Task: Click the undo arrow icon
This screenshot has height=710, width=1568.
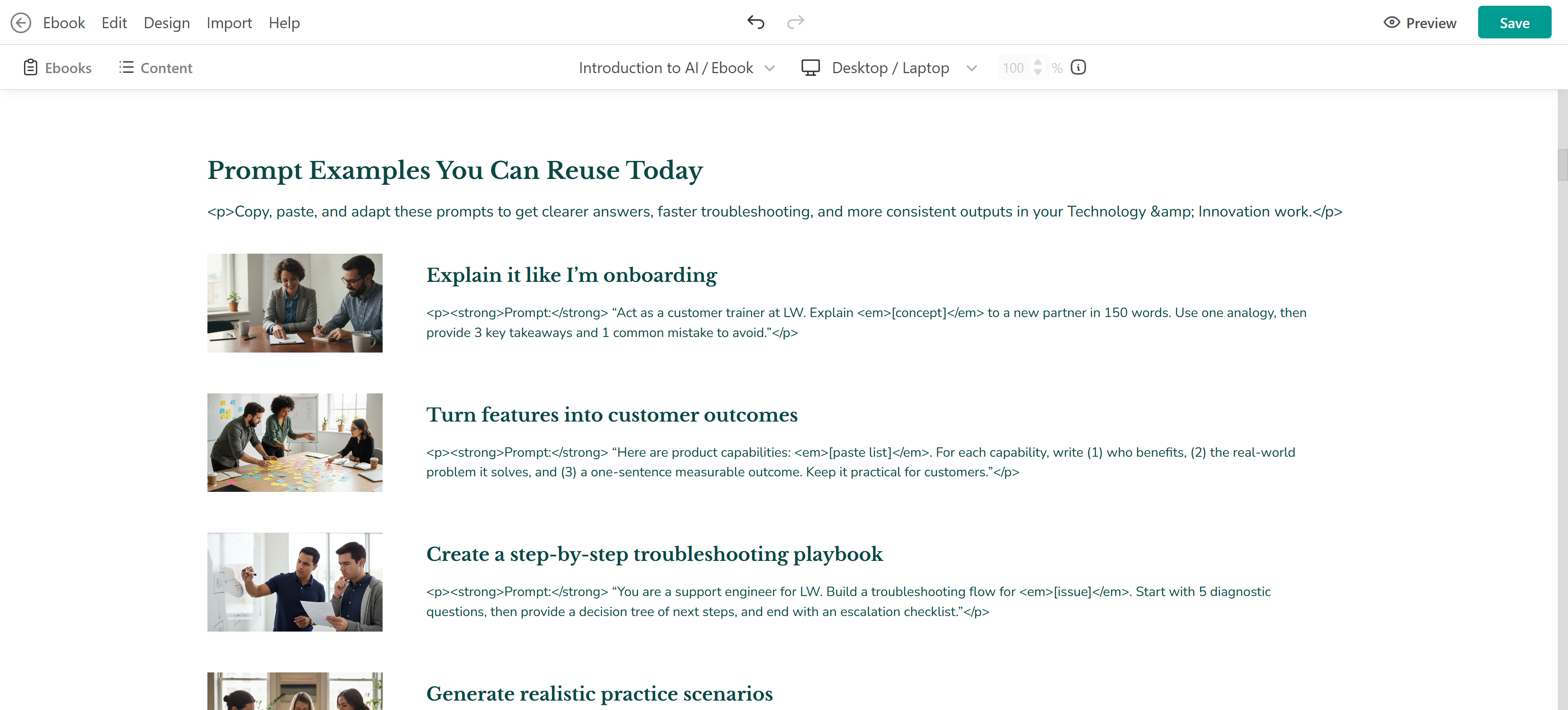Action: point(755,22)
